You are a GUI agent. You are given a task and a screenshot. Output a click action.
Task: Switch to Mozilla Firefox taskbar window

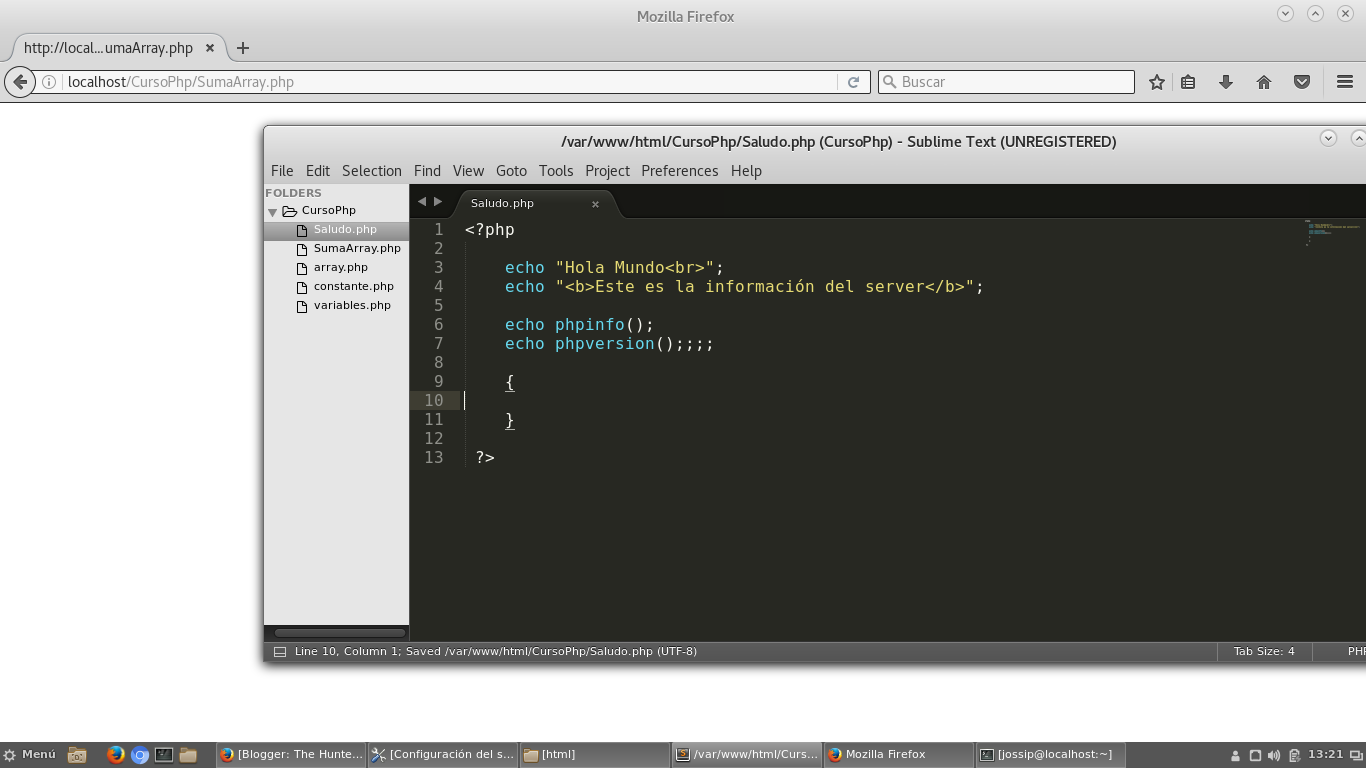click(x=899, y=755)
